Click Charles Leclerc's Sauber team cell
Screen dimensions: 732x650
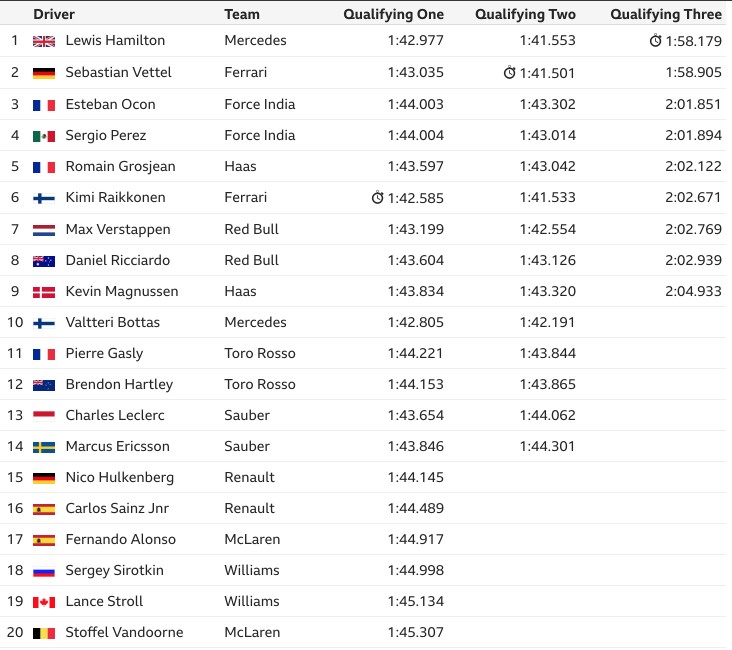click(x=246, y=415)
